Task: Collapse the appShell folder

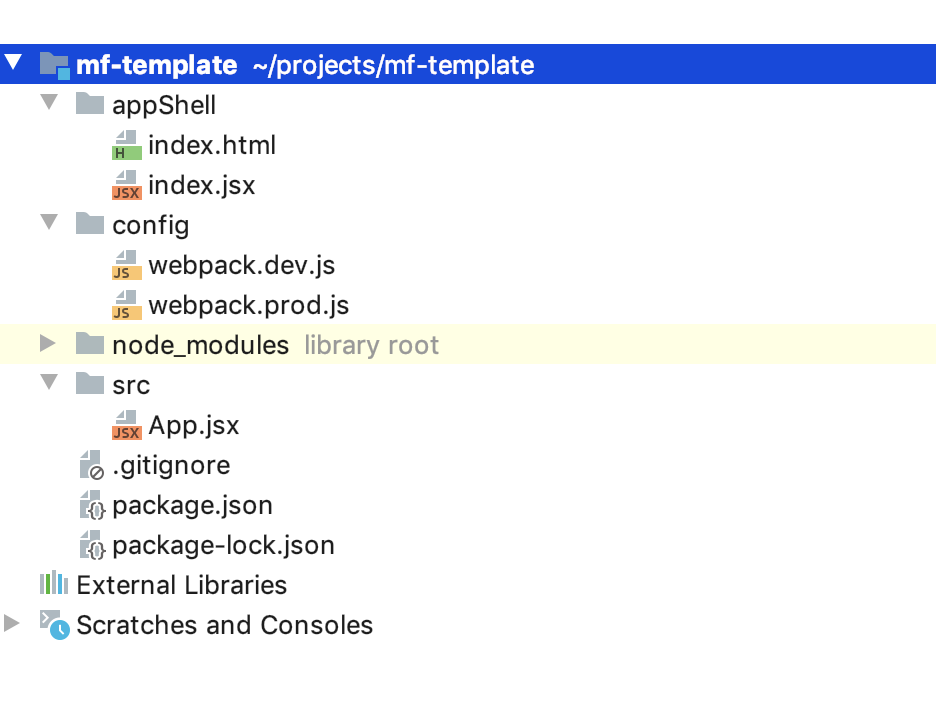Action: tap(48, 104)
